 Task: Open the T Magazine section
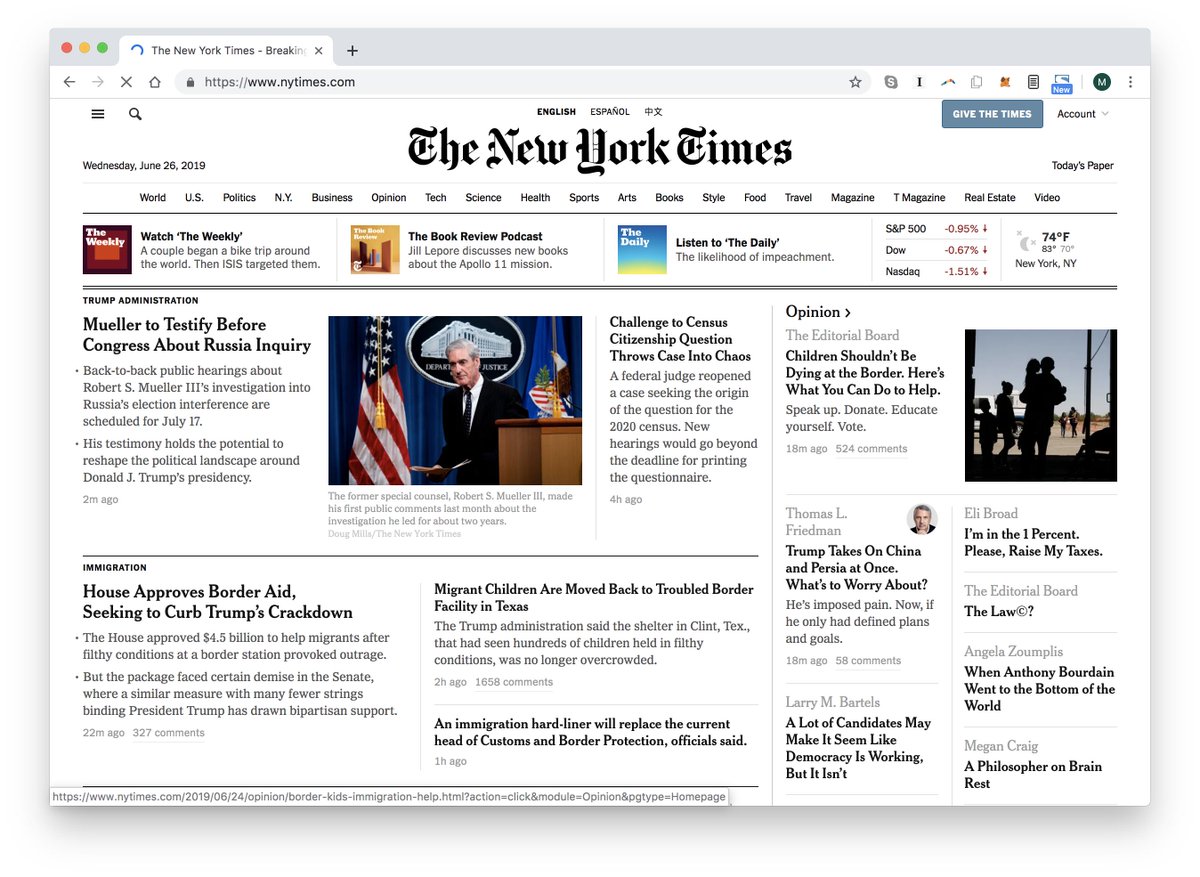click(x=919, y=198)
